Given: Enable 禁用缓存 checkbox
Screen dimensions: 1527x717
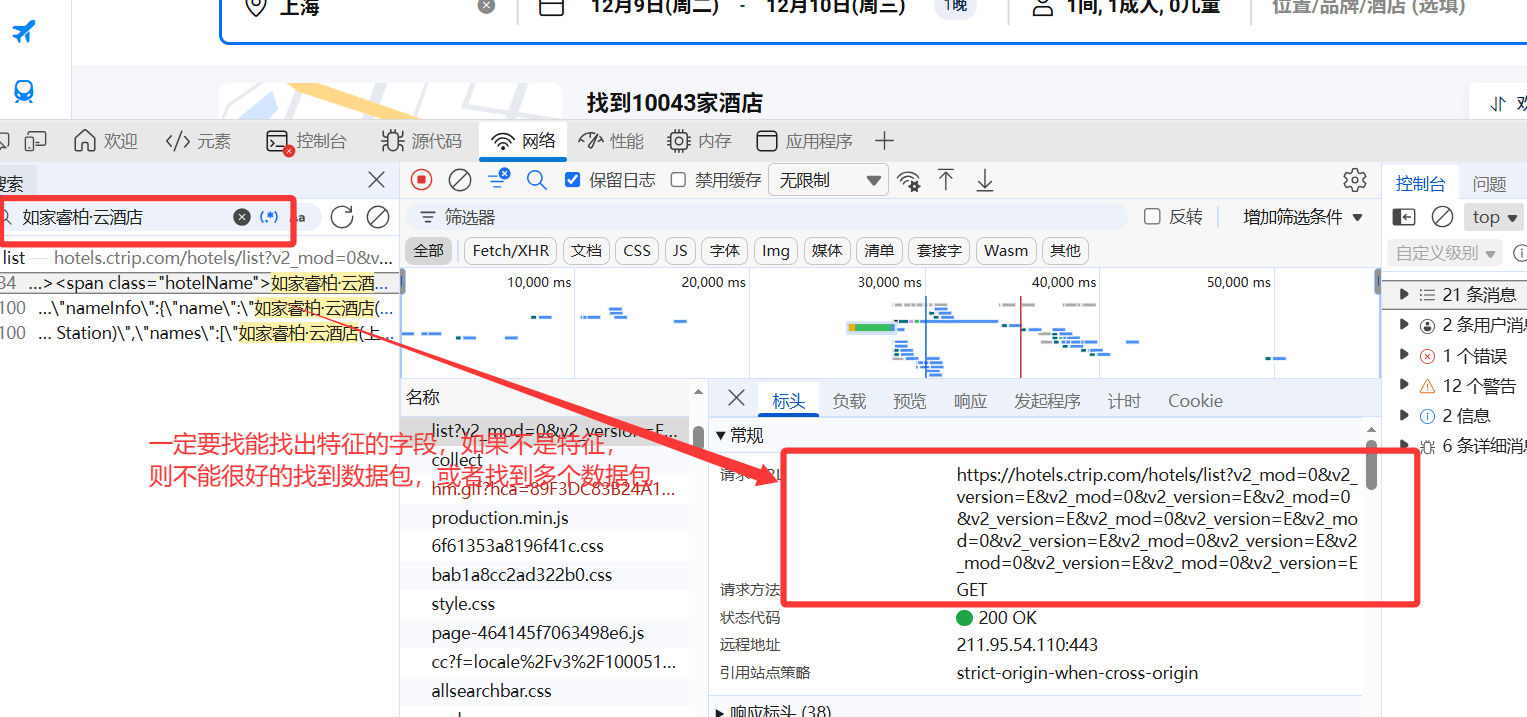Looking at the screenshot, I should click(678, 180).
